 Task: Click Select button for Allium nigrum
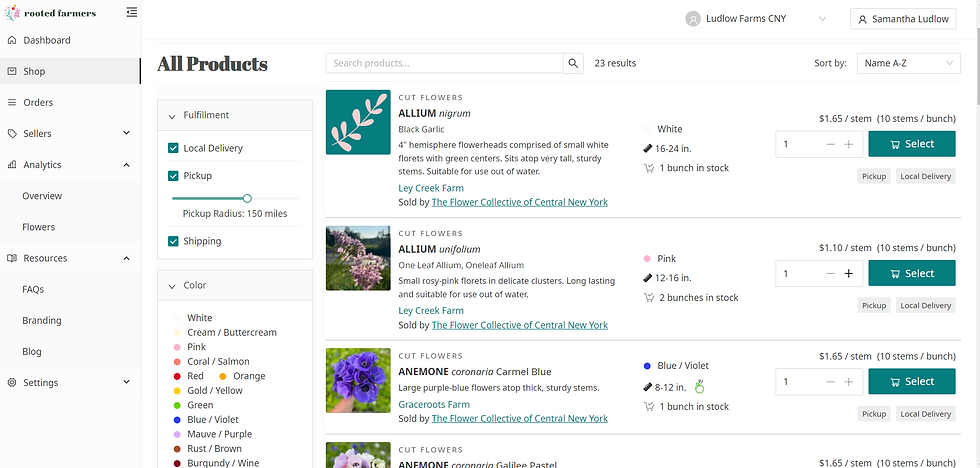click(x=912, y=144)
